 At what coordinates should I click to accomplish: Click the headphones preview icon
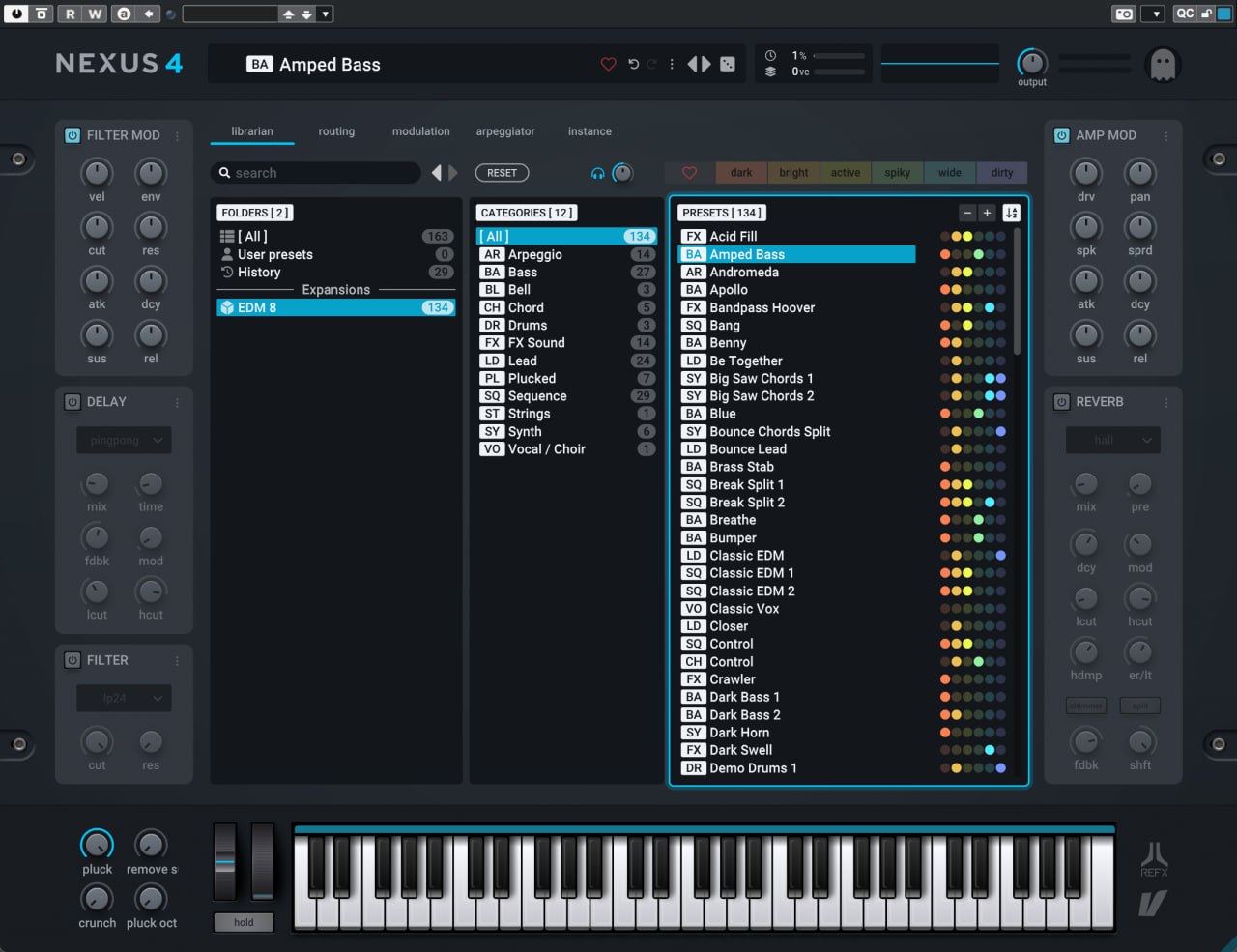pos(597,173)
